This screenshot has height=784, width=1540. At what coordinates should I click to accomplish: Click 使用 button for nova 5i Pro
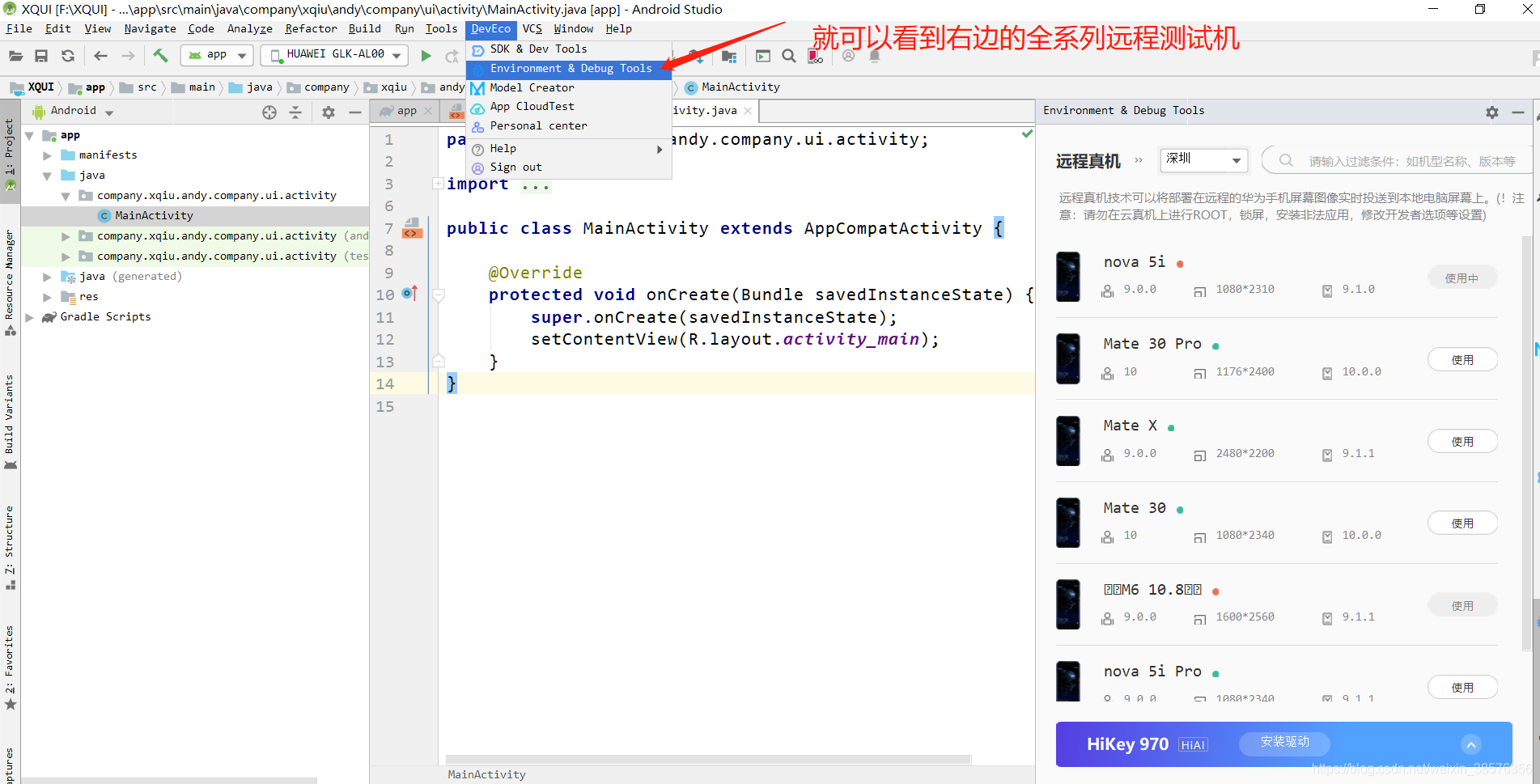click(x=1462, y=688)
